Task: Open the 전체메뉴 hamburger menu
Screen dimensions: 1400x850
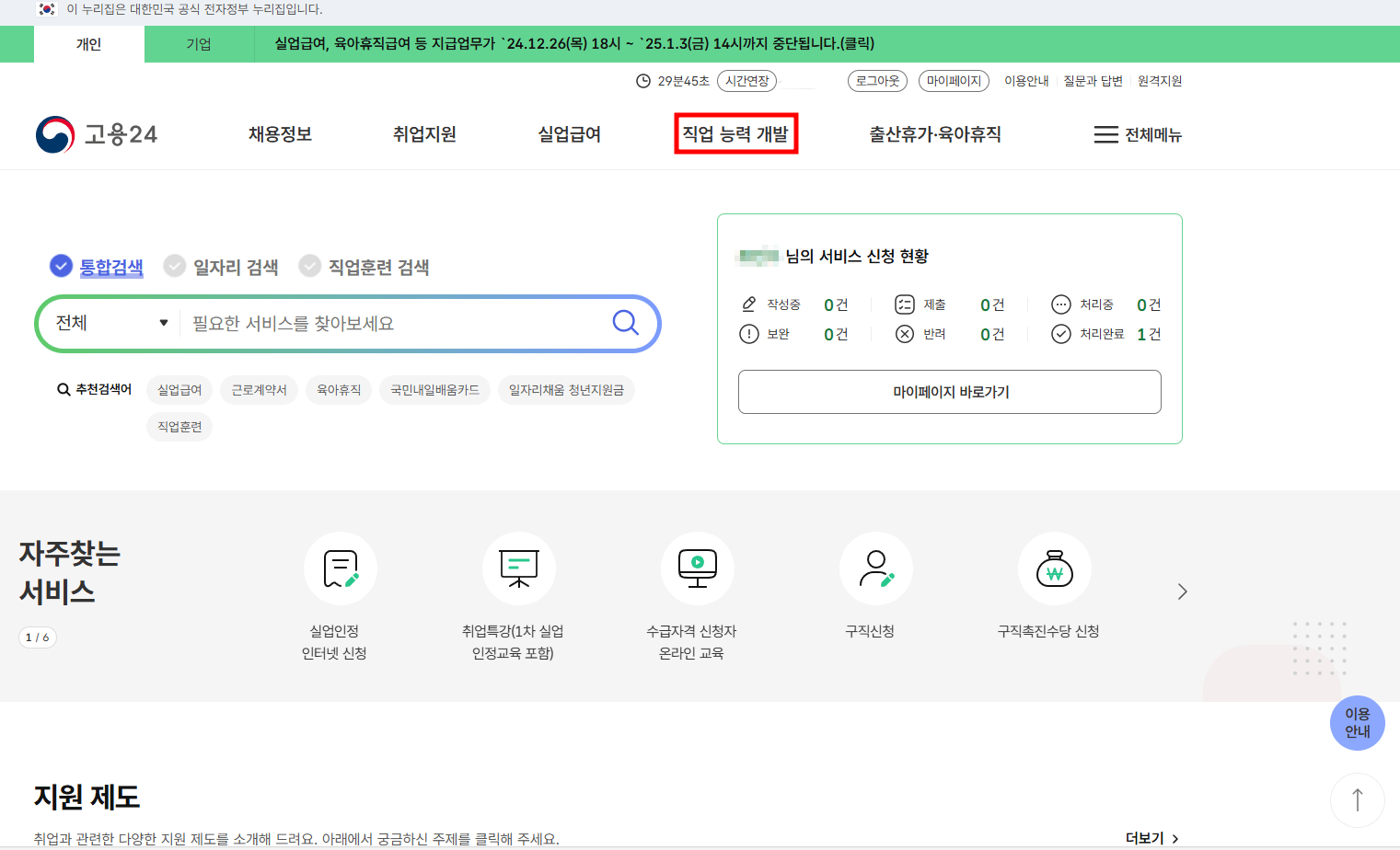Action: tap(1138, 134)
